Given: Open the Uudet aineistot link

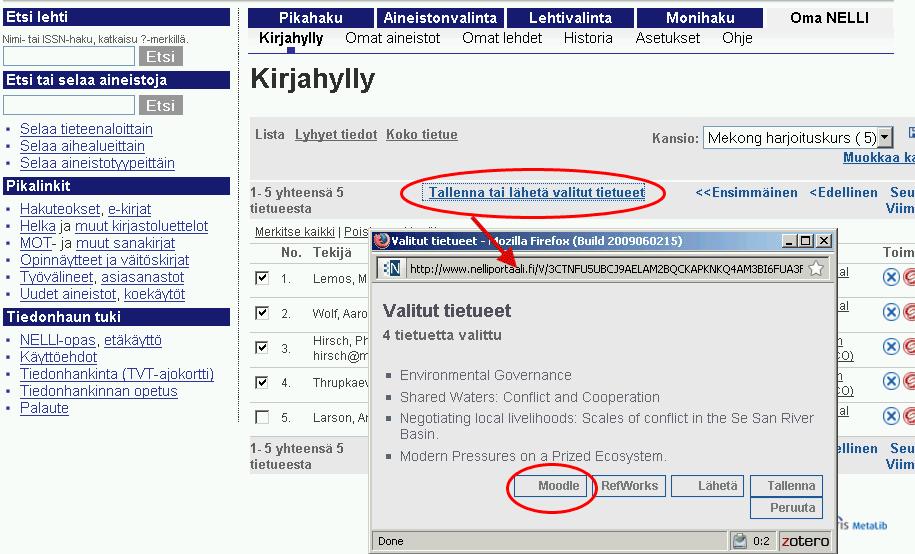Looking at the screenshot, I should pos(68,294).
